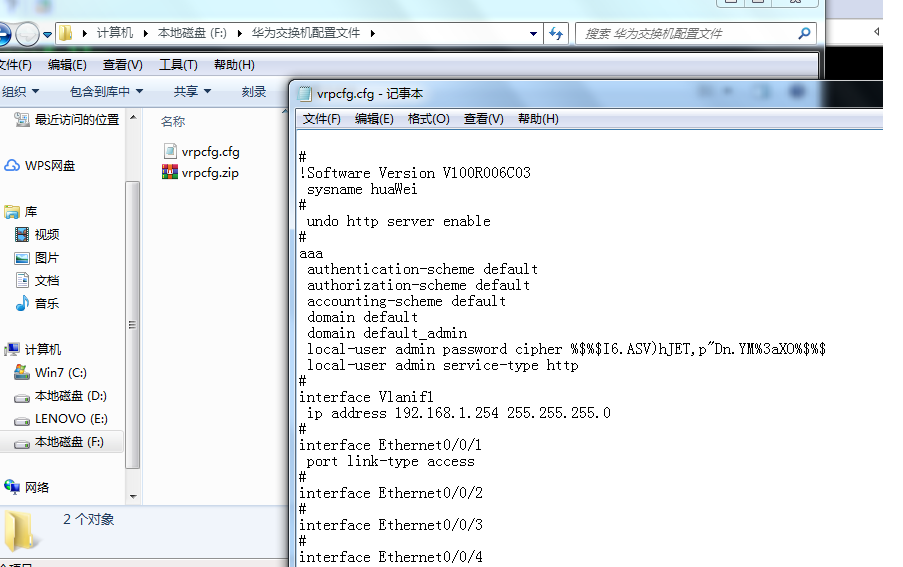Click the 'local-user admin service-type http' line

pyautogui.click(x=442, y=366)
